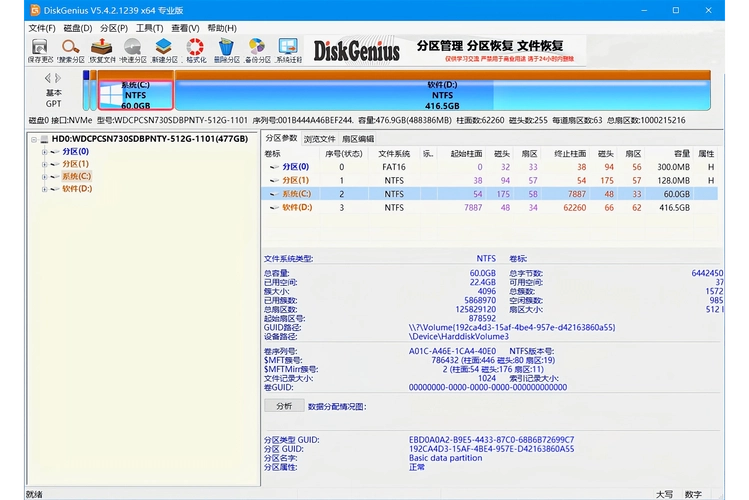Switch to the 浏览文件 tab

320,138
